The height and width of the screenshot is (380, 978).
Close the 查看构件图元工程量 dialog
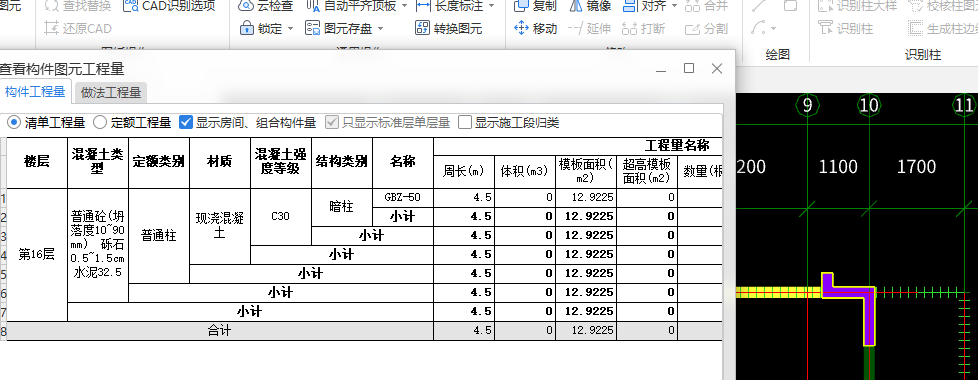[717, 69]
